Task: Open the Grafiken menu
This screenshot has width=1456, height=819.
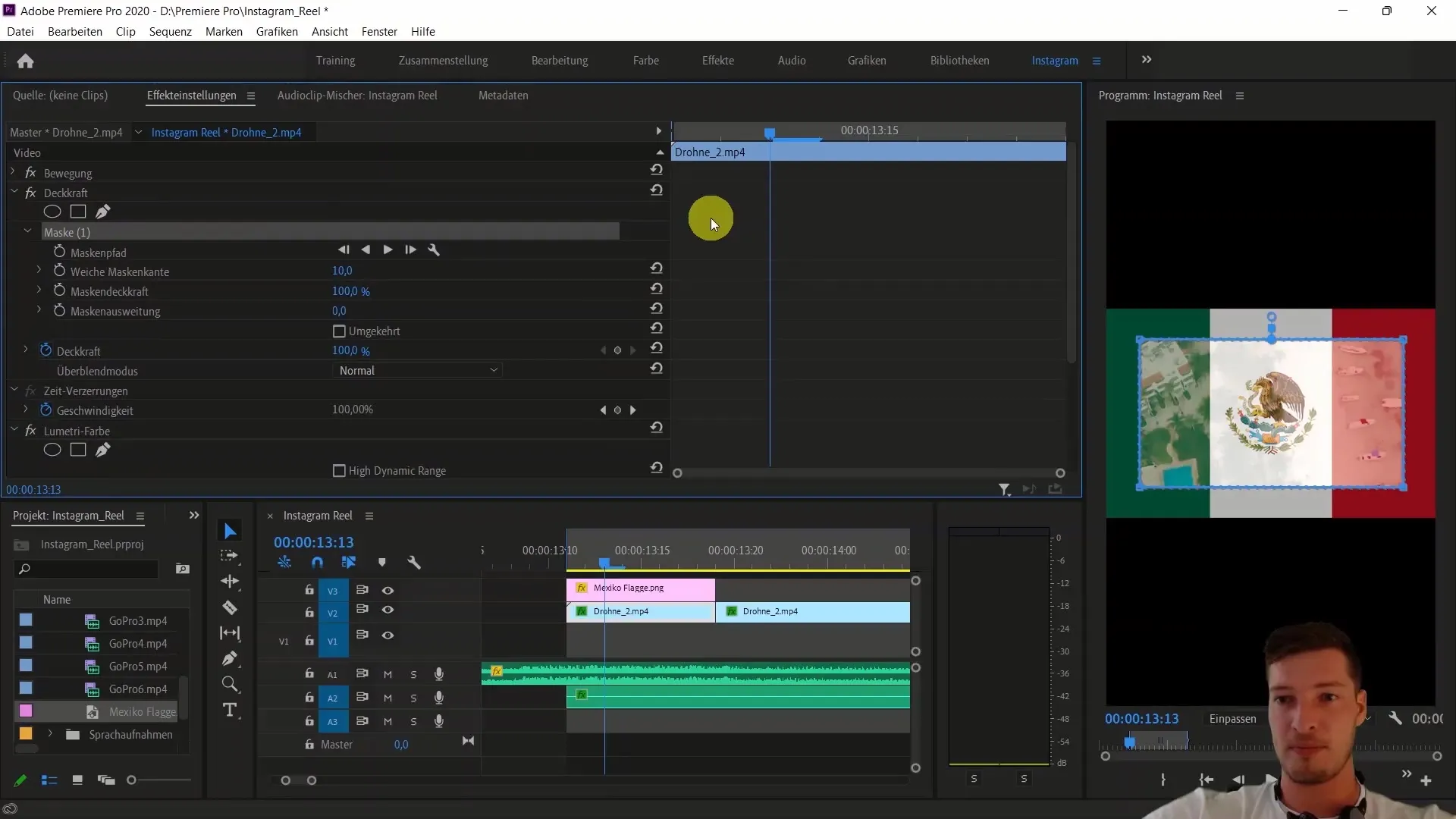Action: pyautogui.click(x=277, y=32)
